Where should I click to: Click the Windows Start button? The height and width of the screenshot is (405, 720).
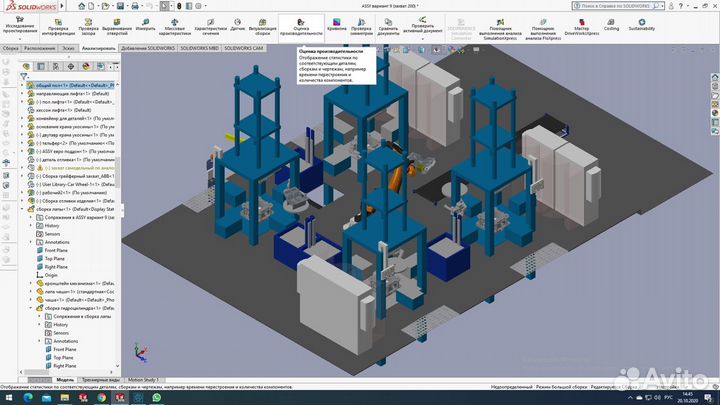(9, 398)
